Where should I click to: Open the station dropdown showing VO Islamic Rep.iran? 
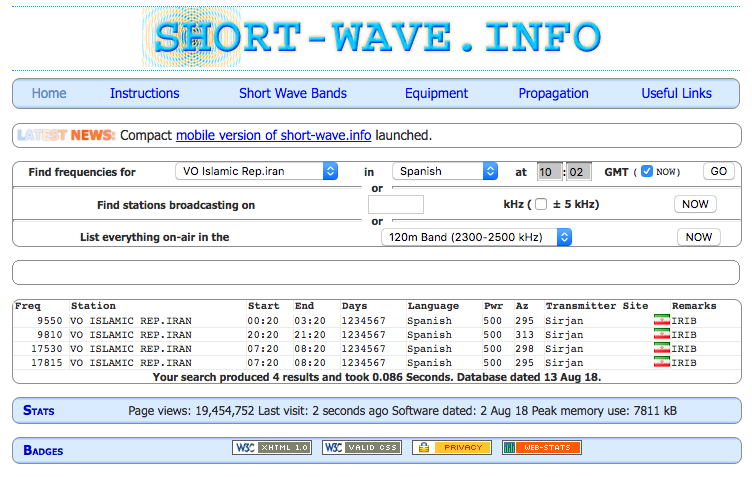point(257,171)
